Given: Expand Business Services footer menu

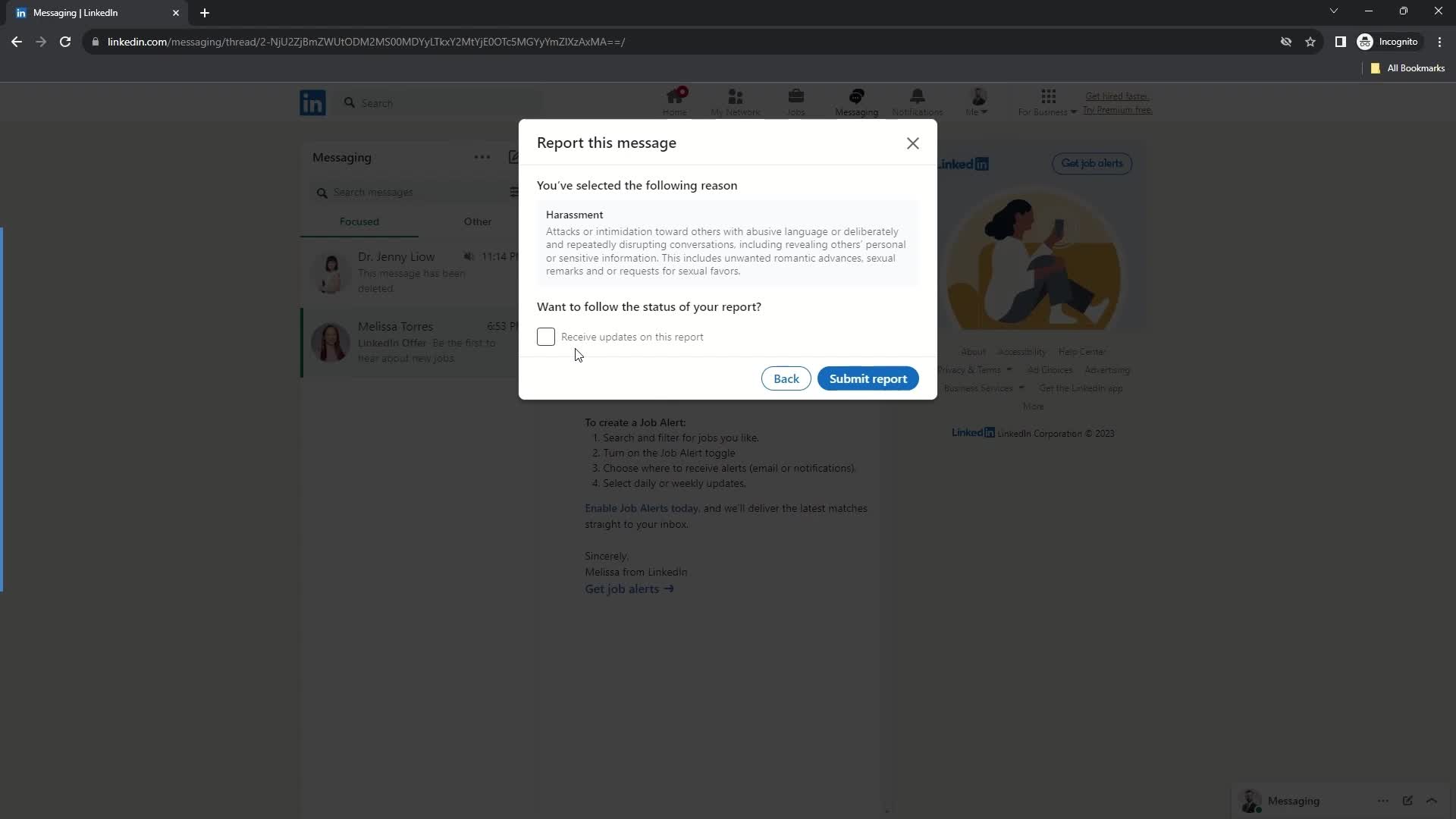Looking at the screenshot, I should click(x=984, y=388).
